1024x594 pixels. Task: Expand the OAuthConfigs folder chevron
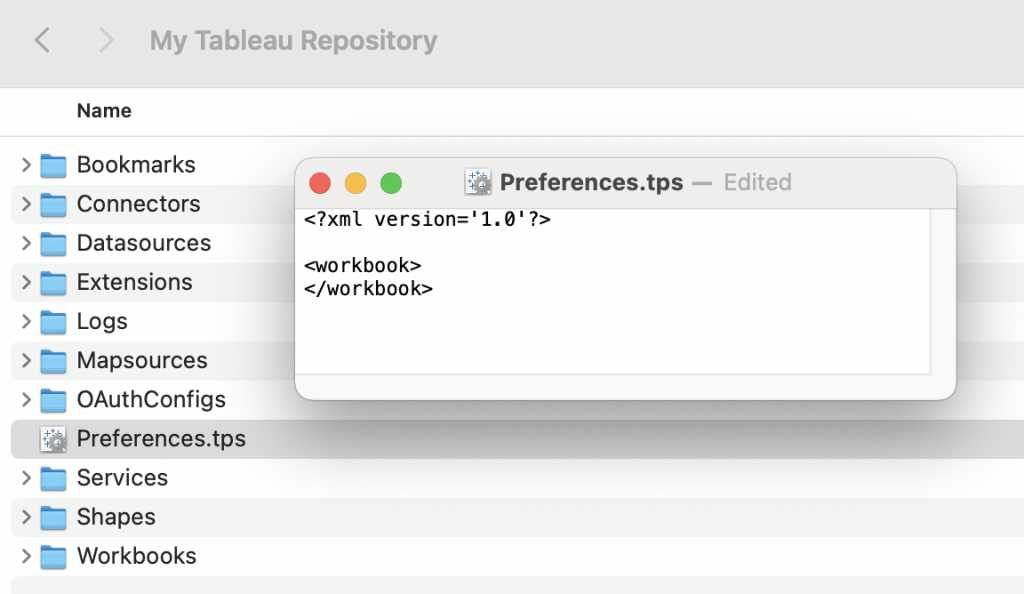point(26,400)
